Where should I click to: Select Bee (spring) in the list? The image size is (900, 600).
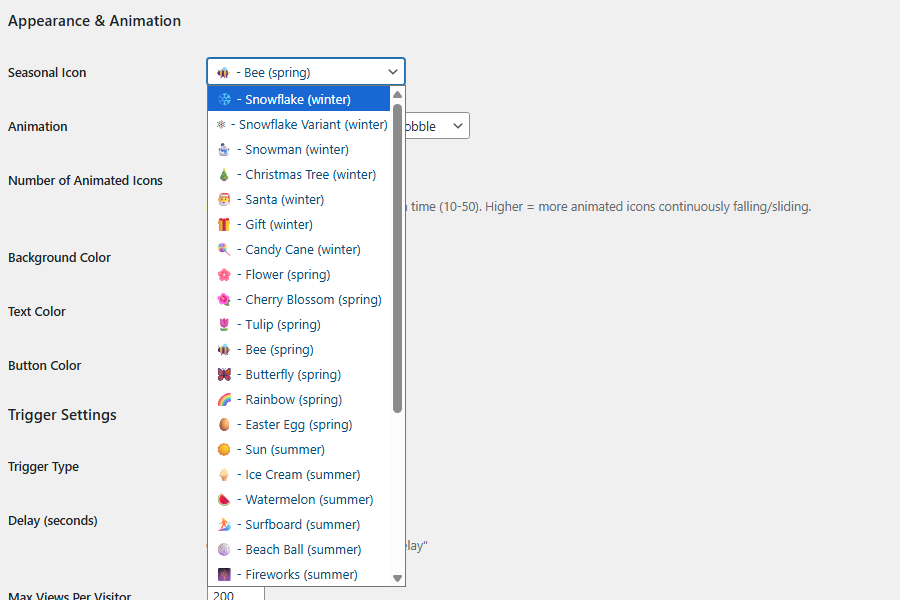[298, 350]
